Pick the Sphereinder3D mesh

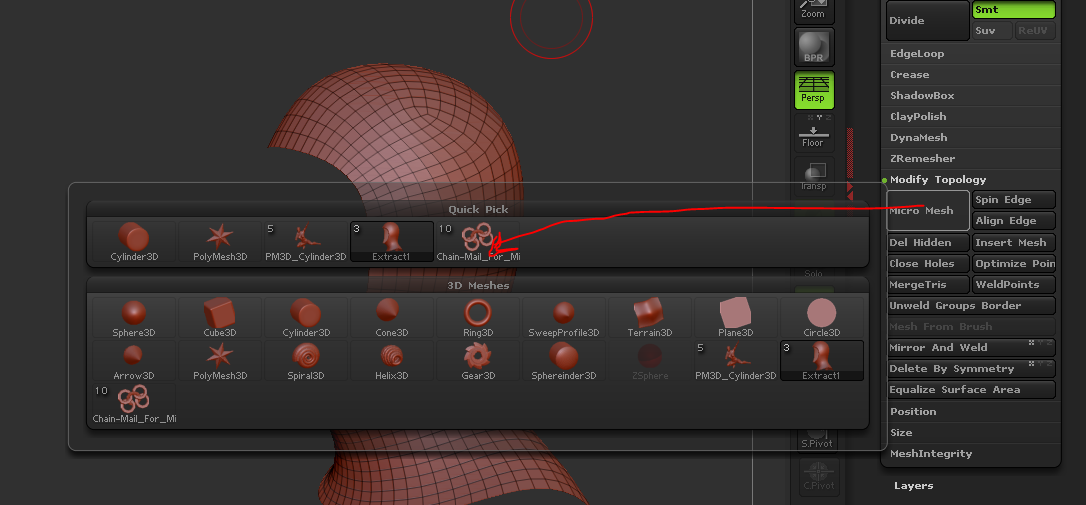click(x=564, y=361)
